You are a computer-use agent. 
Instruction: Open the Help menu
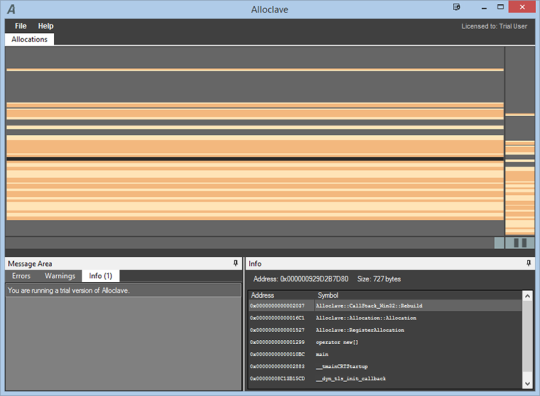pos(45,26)
